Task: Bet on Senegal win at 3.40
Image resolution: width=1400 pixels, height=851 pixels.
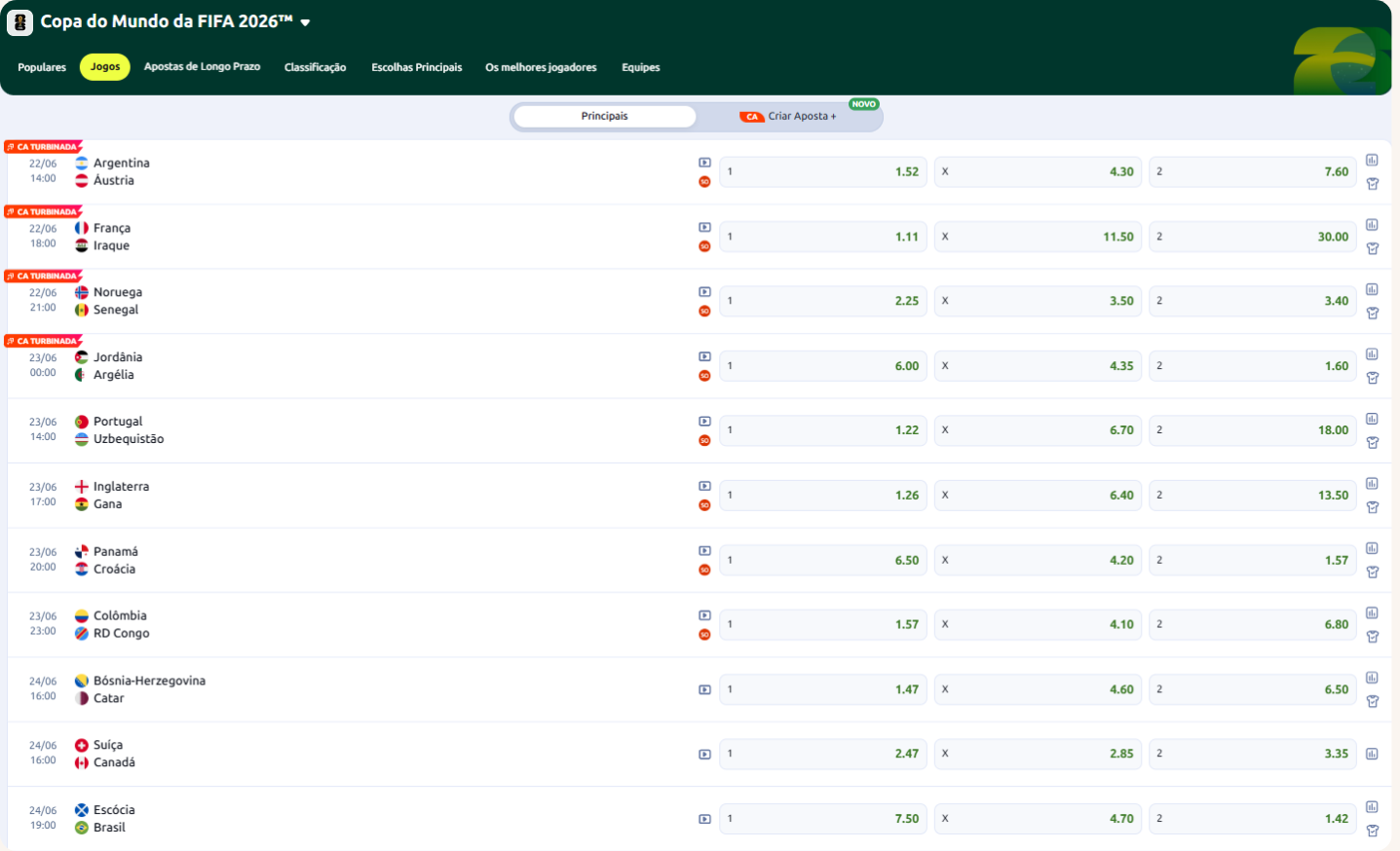Action: coord(1253,301)
